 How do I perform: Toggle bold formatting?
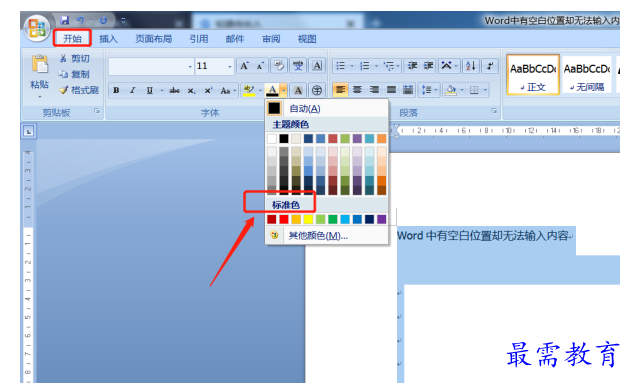116,90
